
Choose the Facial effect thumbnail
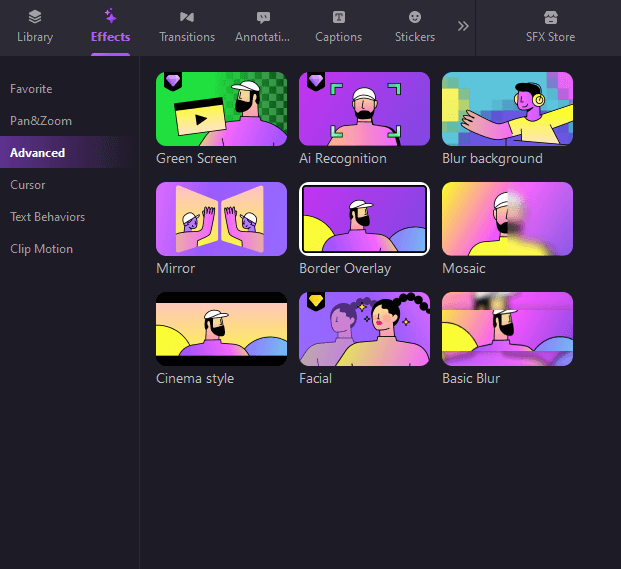[x=364, y=329]
